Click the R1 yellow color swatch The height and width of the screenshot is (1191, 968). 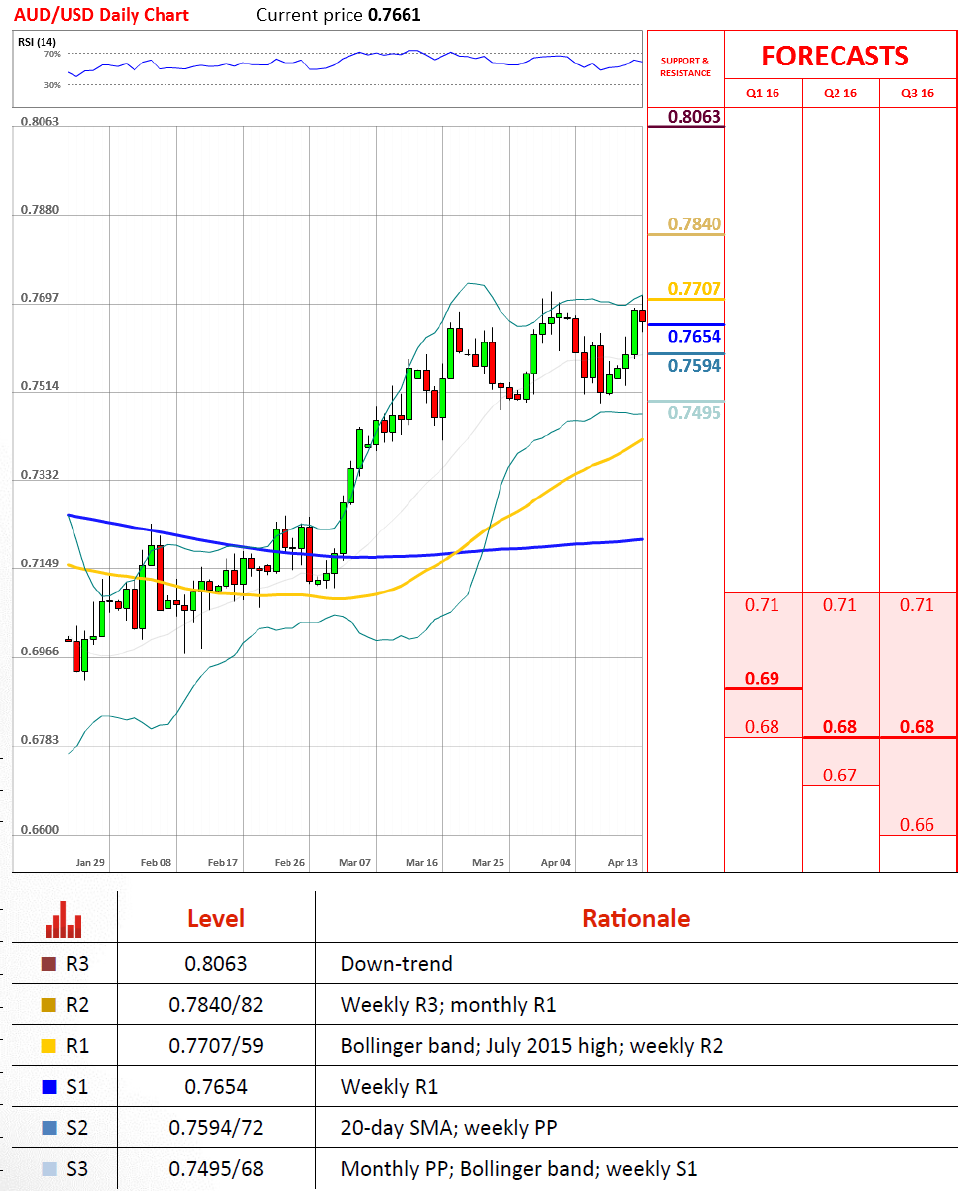click(x=49, y=1046)
